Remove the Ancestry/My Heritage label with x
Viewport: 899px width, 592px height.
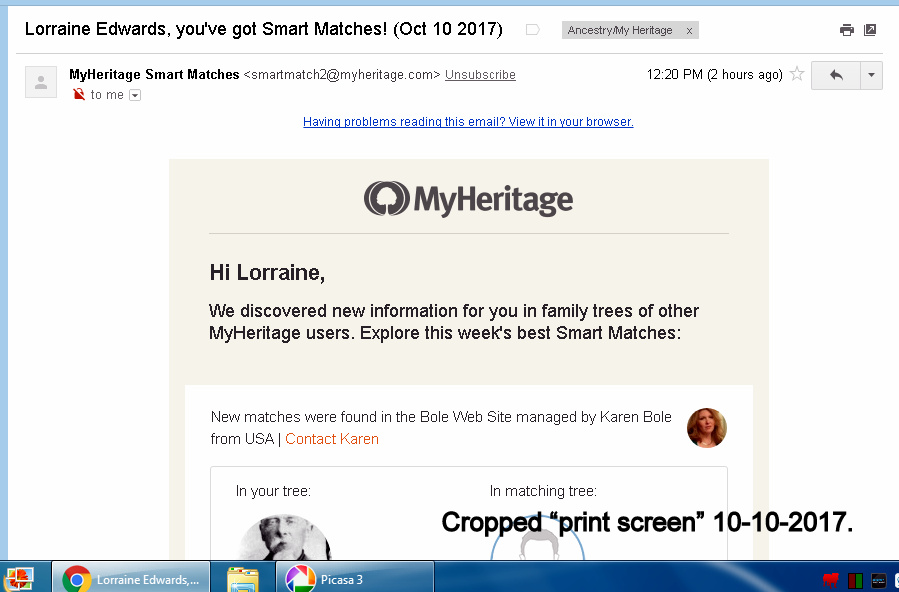click(689, 30)
